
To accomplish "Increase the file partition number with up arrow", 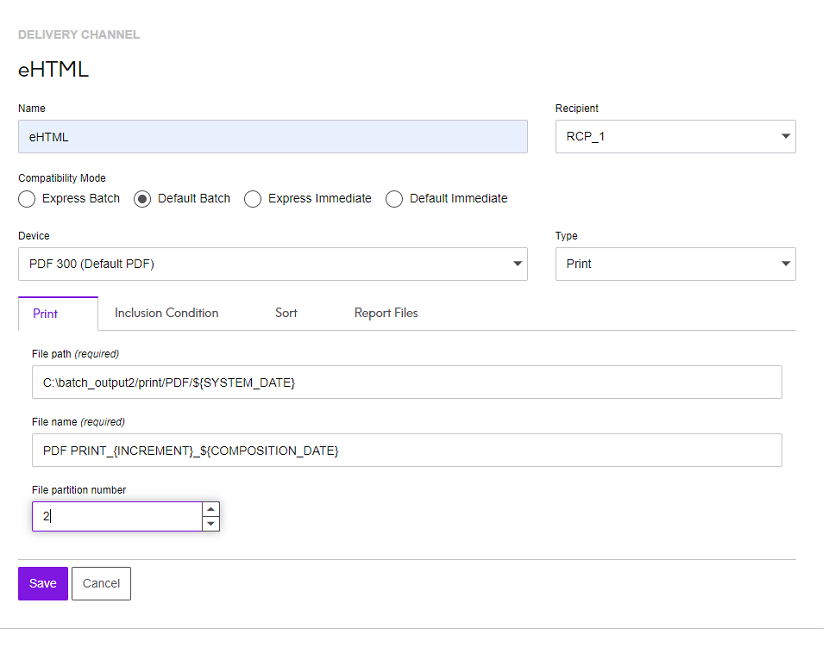I will tap(210, 510).
